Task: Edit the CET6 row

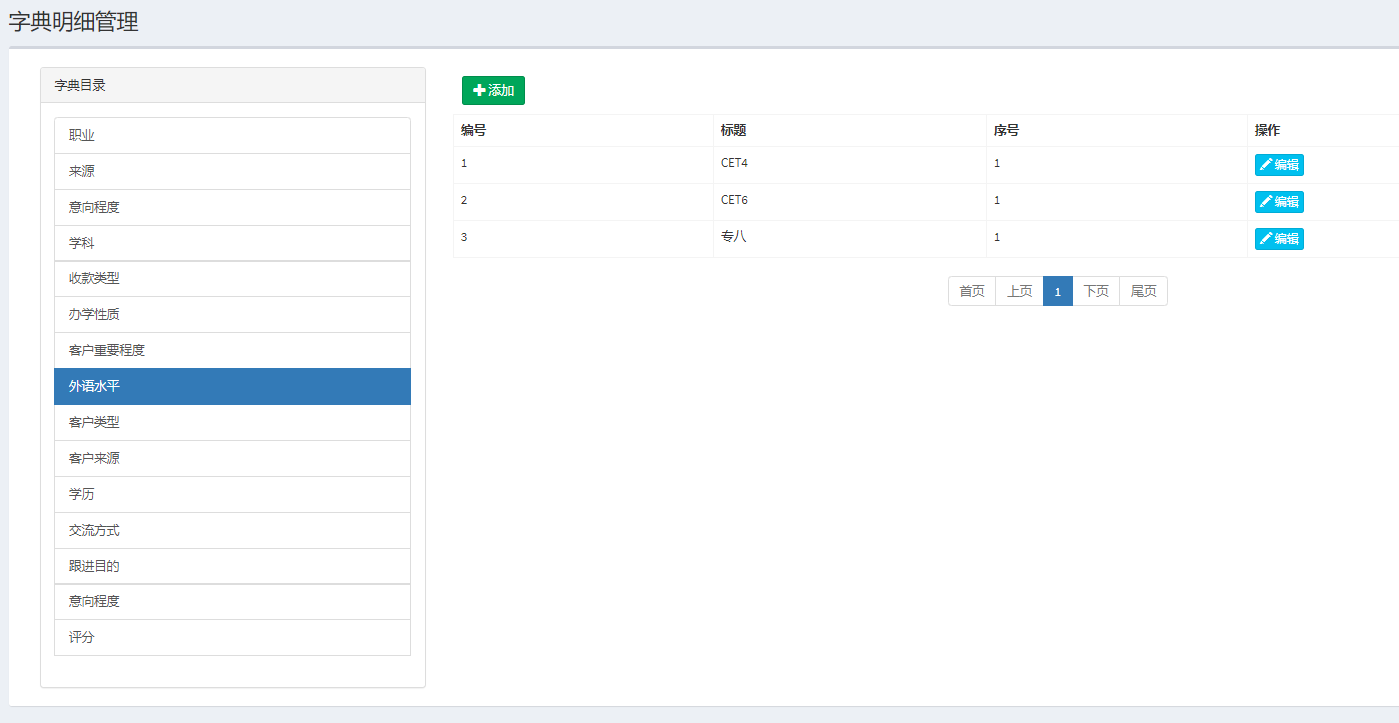Action: (1279, 202)
